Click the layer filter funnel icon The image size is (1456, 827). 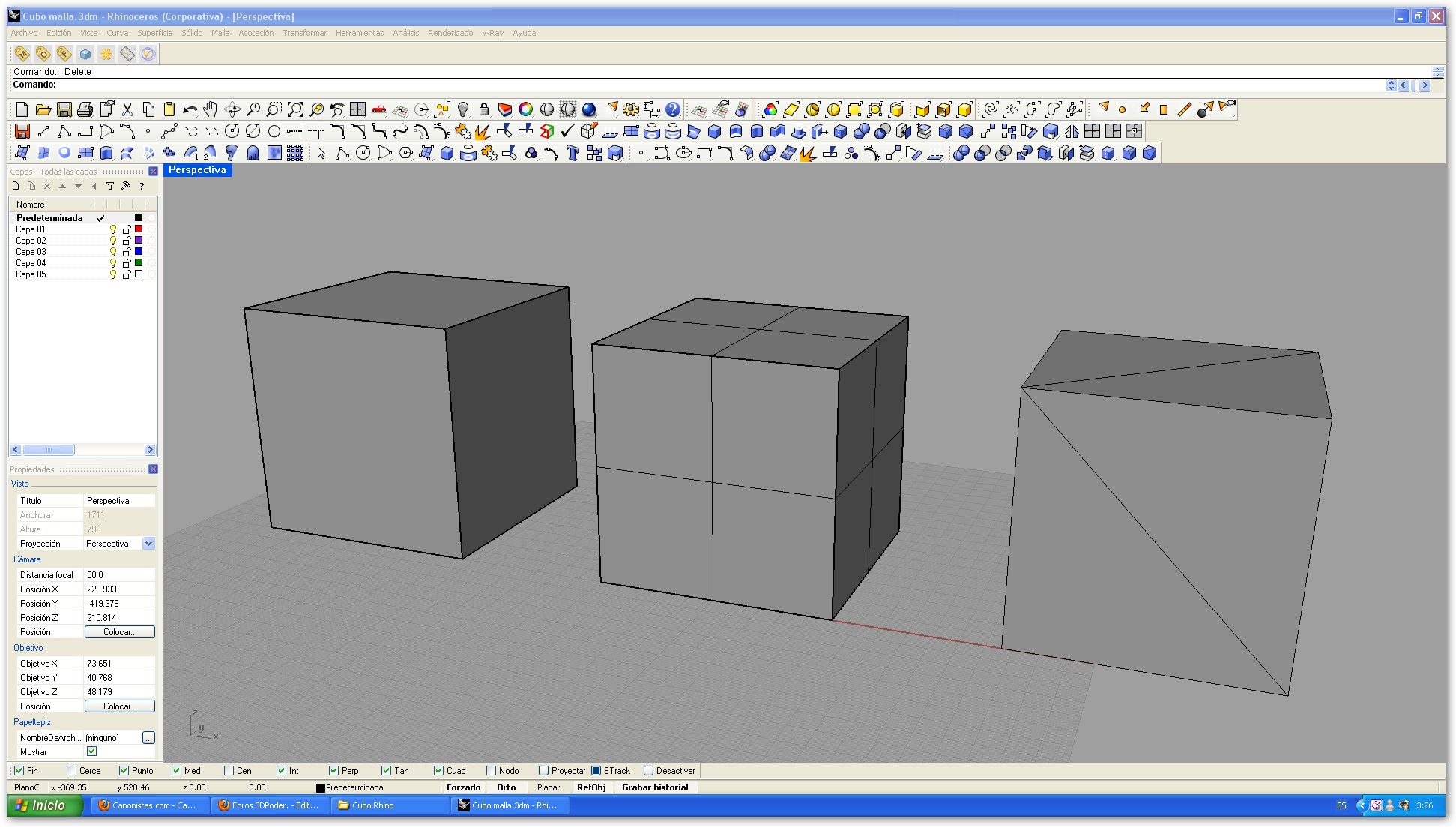[x=109, y=186]
